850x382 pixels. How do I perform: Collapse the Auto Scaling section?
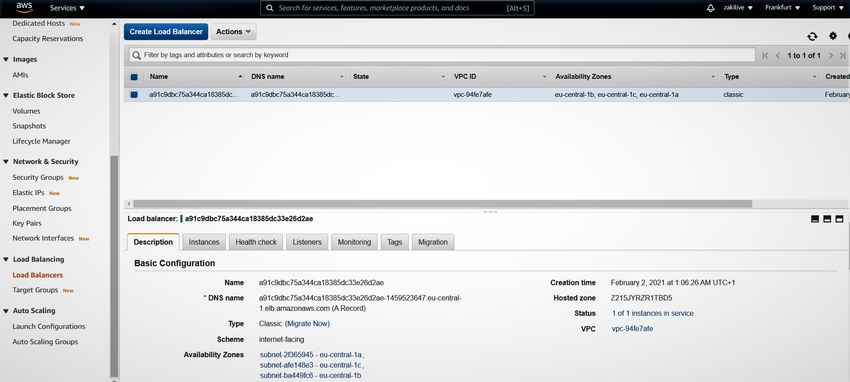pyautogui.click(x=6, y=311)
